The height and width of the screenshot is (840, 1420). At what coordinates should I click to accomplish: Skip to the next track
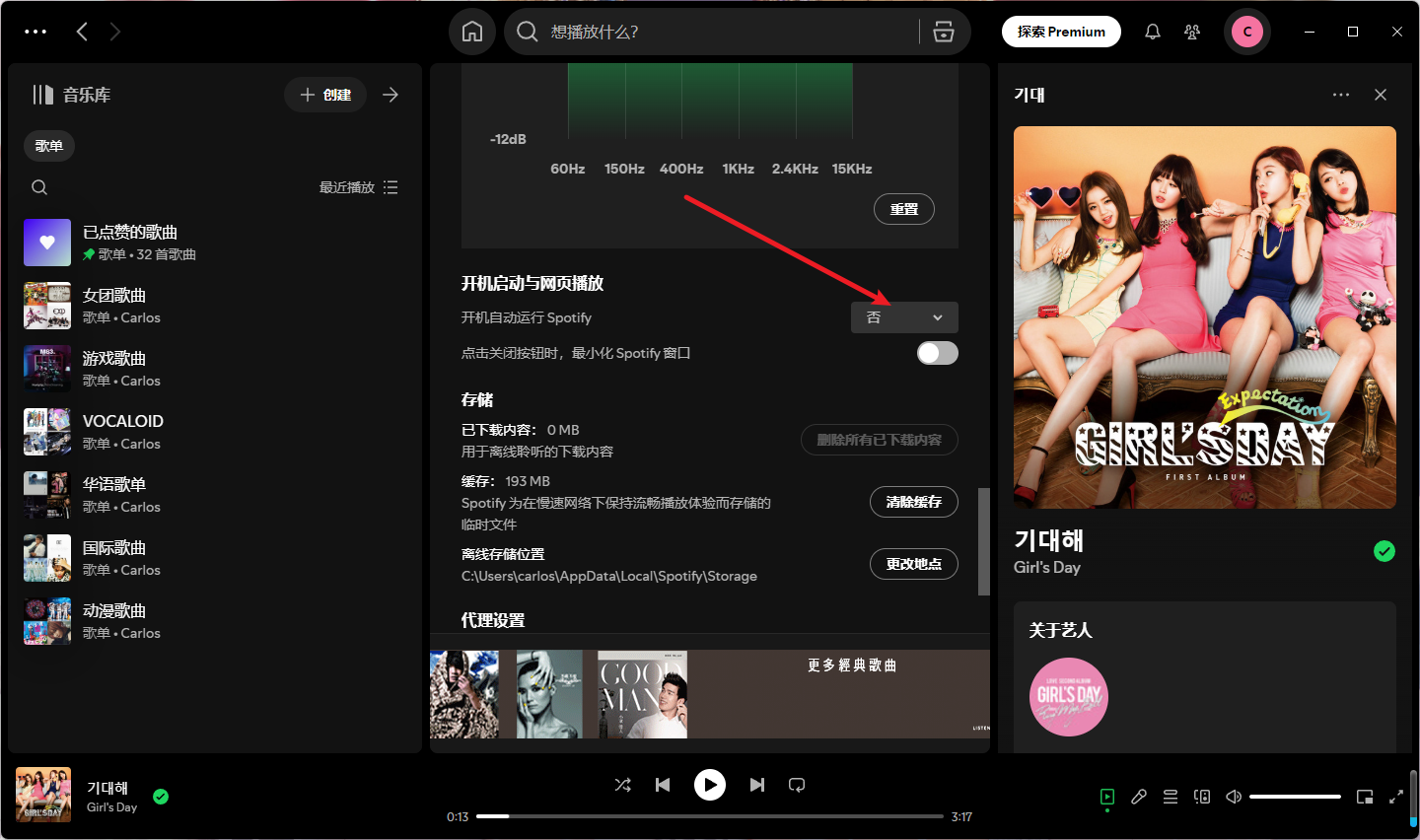pos(757,785)
